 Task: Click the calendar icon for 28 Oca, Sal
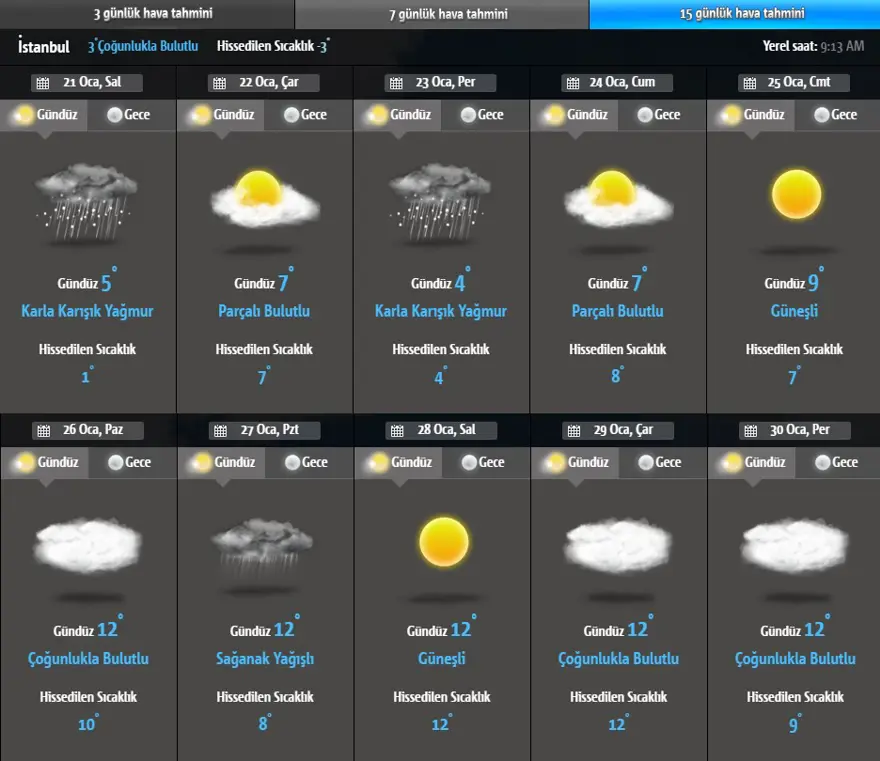pyautogui.click(x=396, y=431)
